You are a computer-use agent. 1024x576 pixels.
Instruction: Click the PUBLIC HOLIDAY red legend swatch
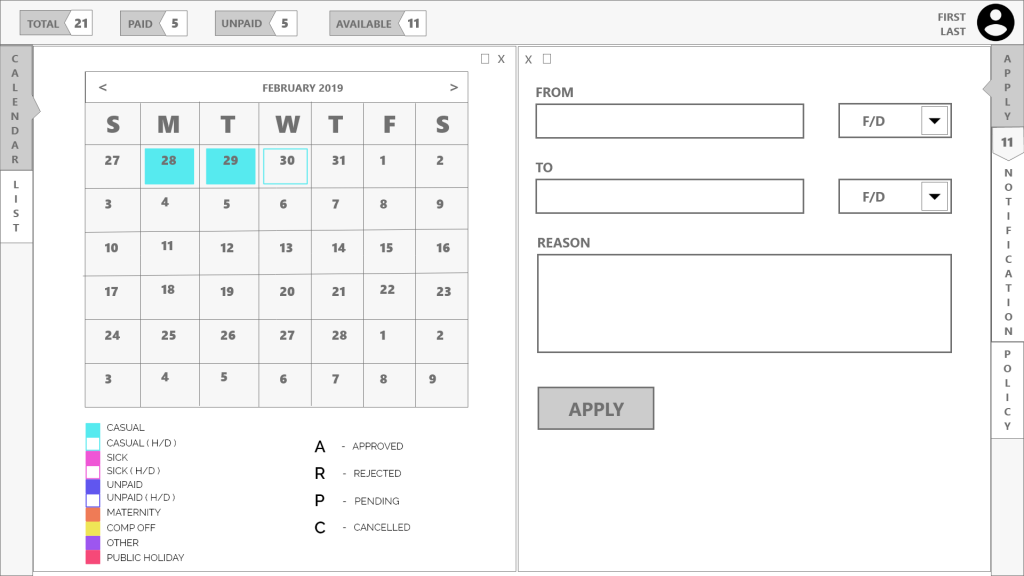[93, 557]
